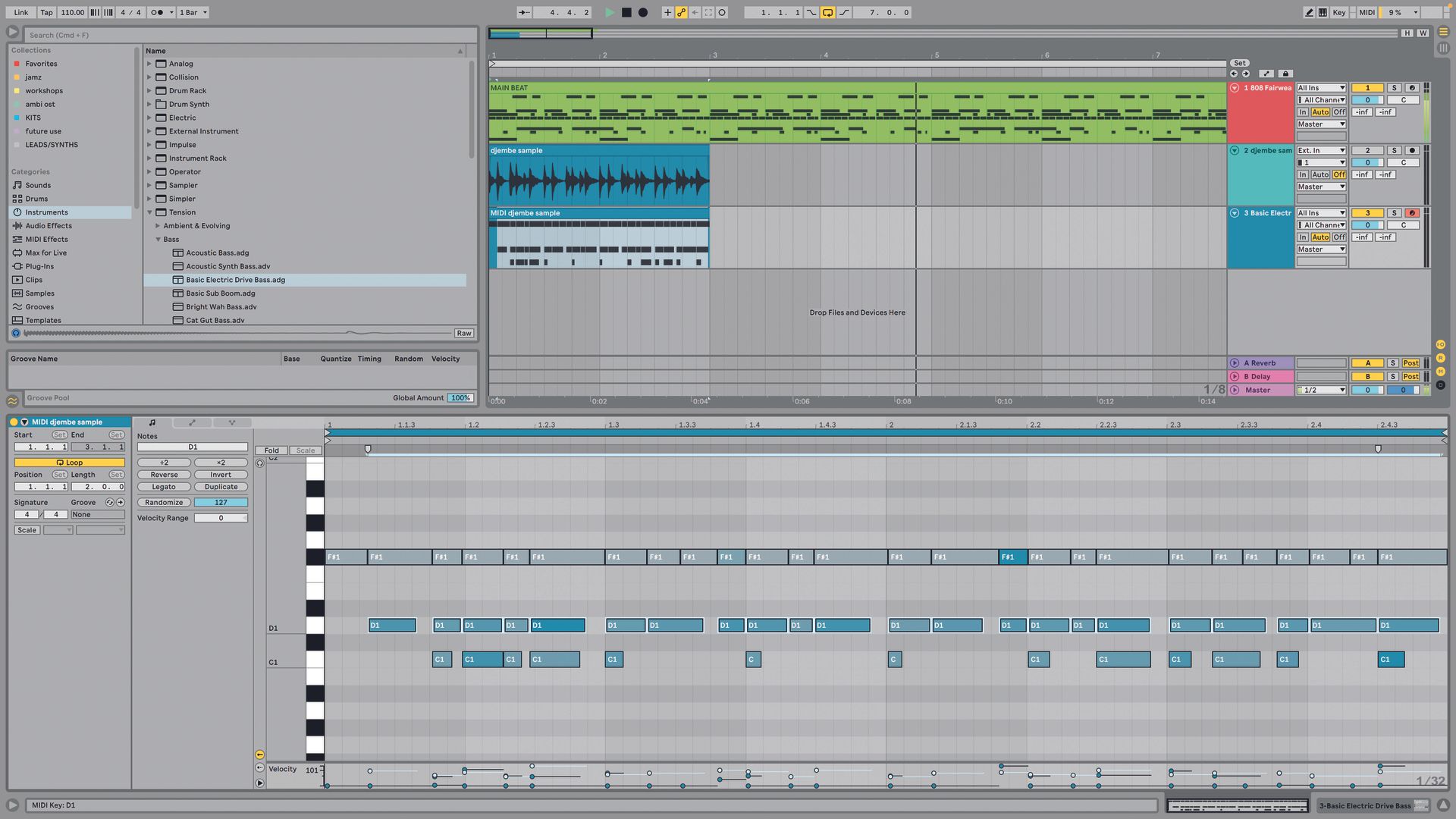The height and width of the screenshot is (819, 1456).
Task: Click the Automation Arm icon
Action: pyautogui.click(x=681, y=12)
